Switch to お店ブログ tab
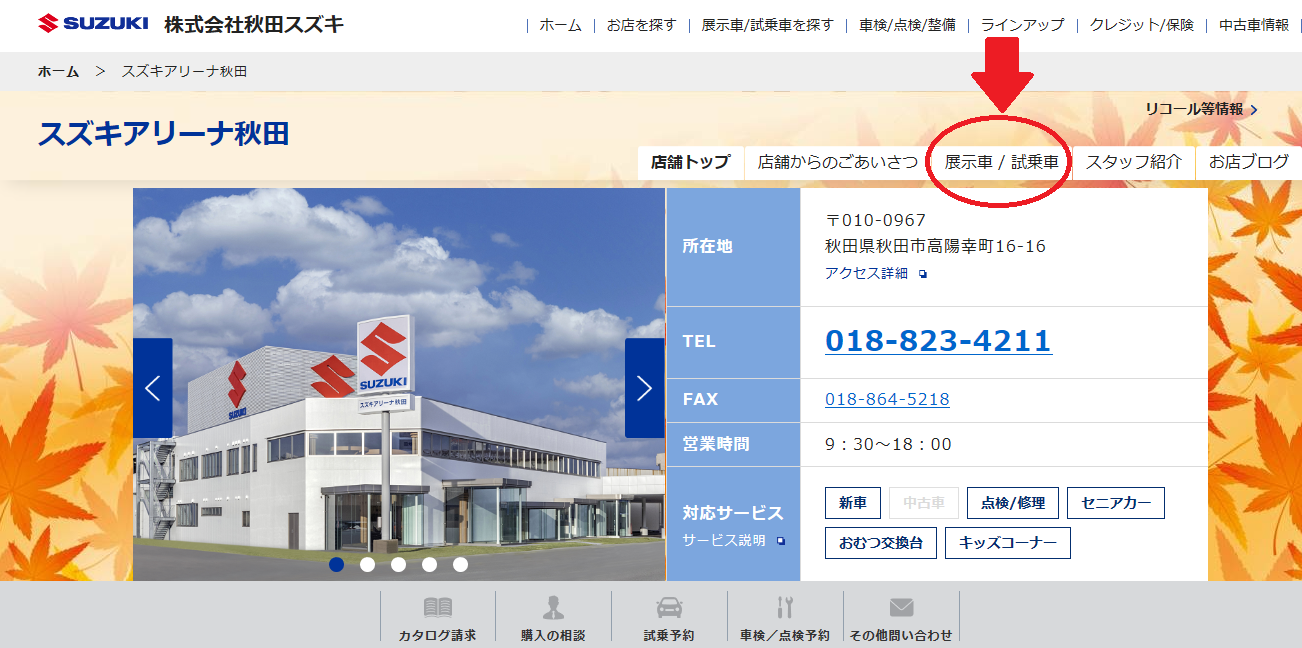 (1249, 162)
